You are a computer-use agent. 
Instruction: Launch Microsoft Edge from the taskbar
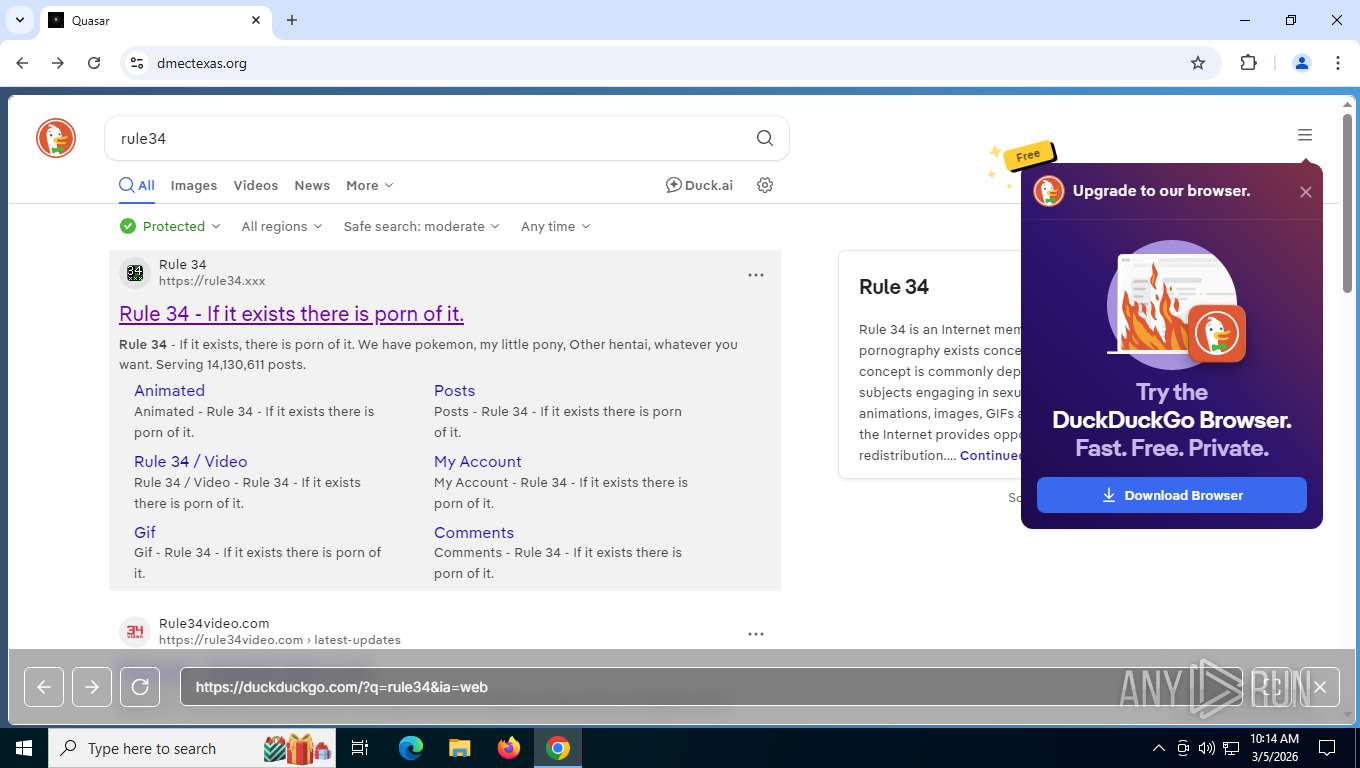point(411,748)
